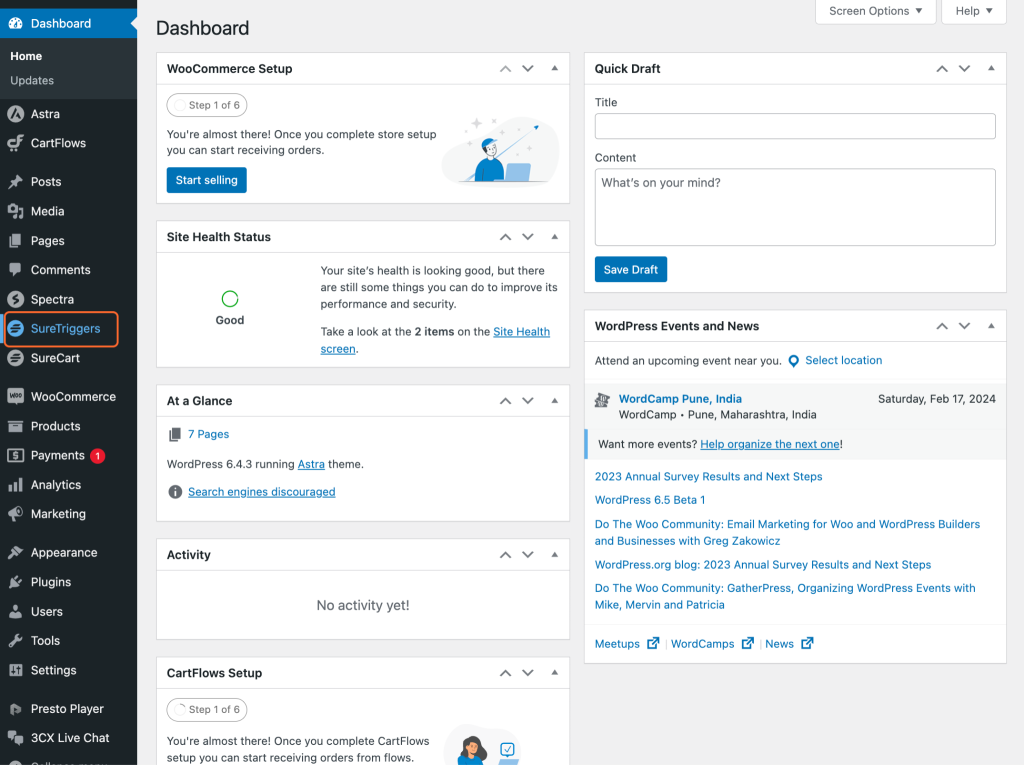Open the Payments menu item
Screen dimensions: 1024x765
point(57,455)
